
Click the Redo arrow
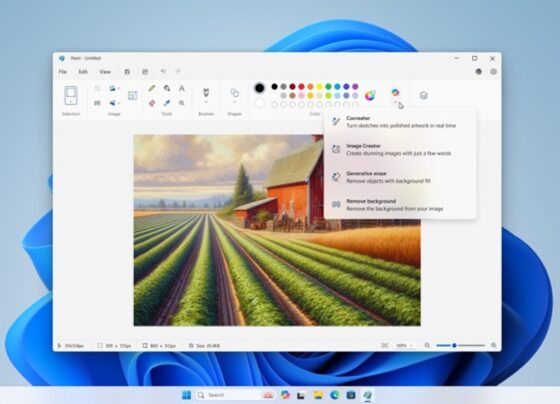tap(178, 71)
